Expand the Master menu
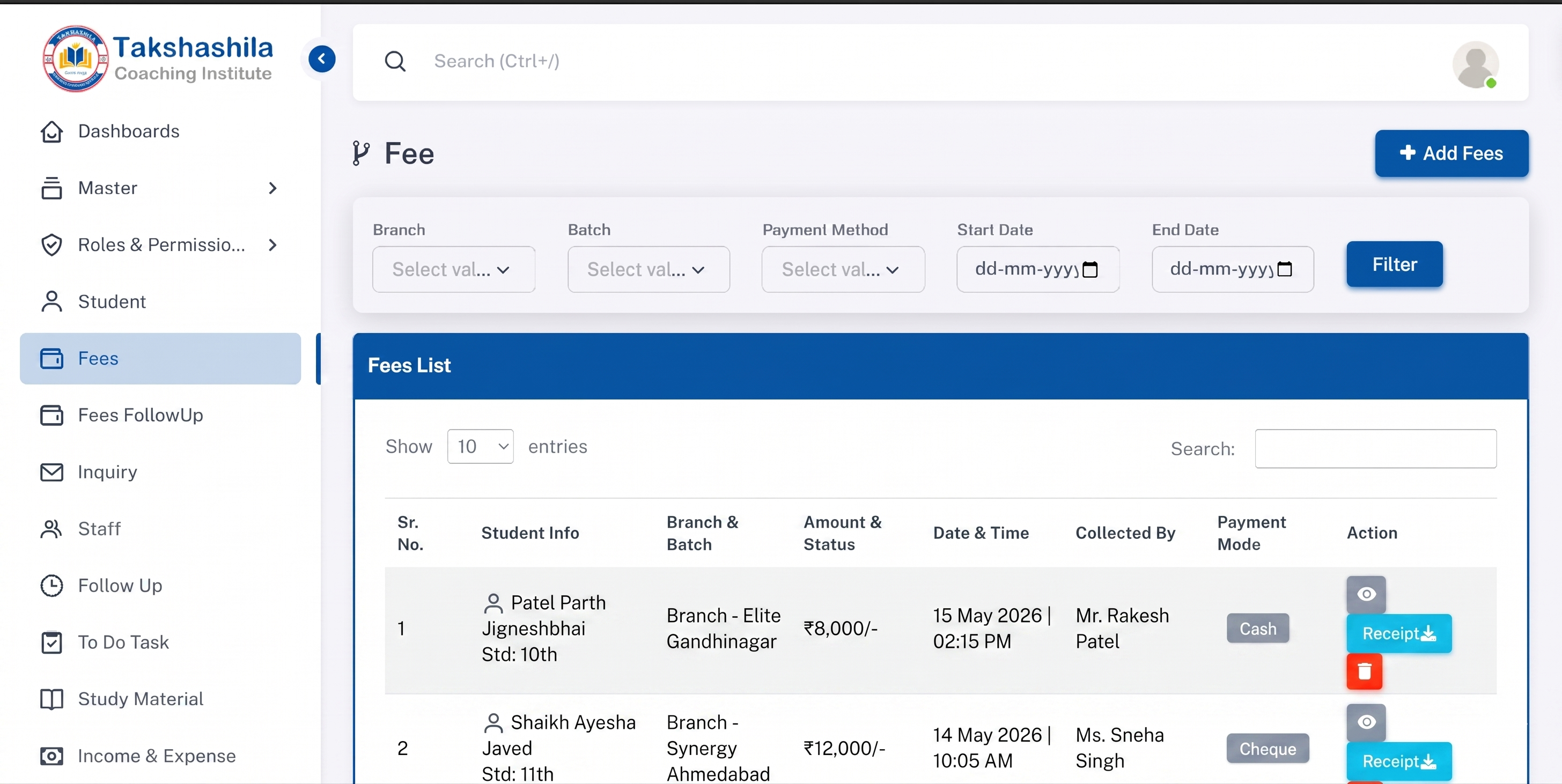This screenshot has height=784, width=1562. pyautogui.click(x=160, y=189)
